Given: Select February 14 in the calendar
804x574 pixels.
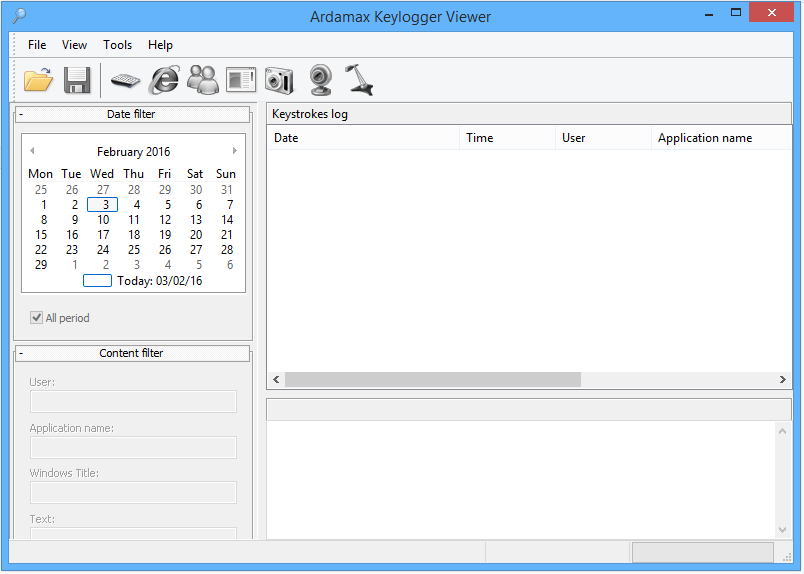Looking at the screenshot, I should click(x=227, y=220).
